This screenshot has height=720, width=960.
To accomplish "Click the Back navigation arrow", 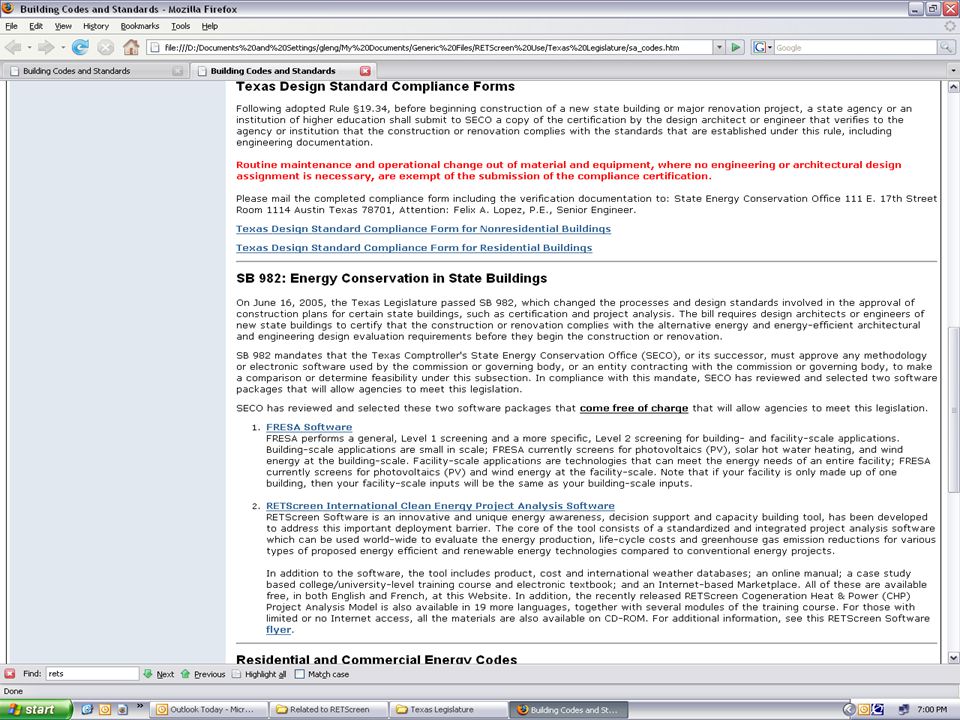I will [12, 47].
